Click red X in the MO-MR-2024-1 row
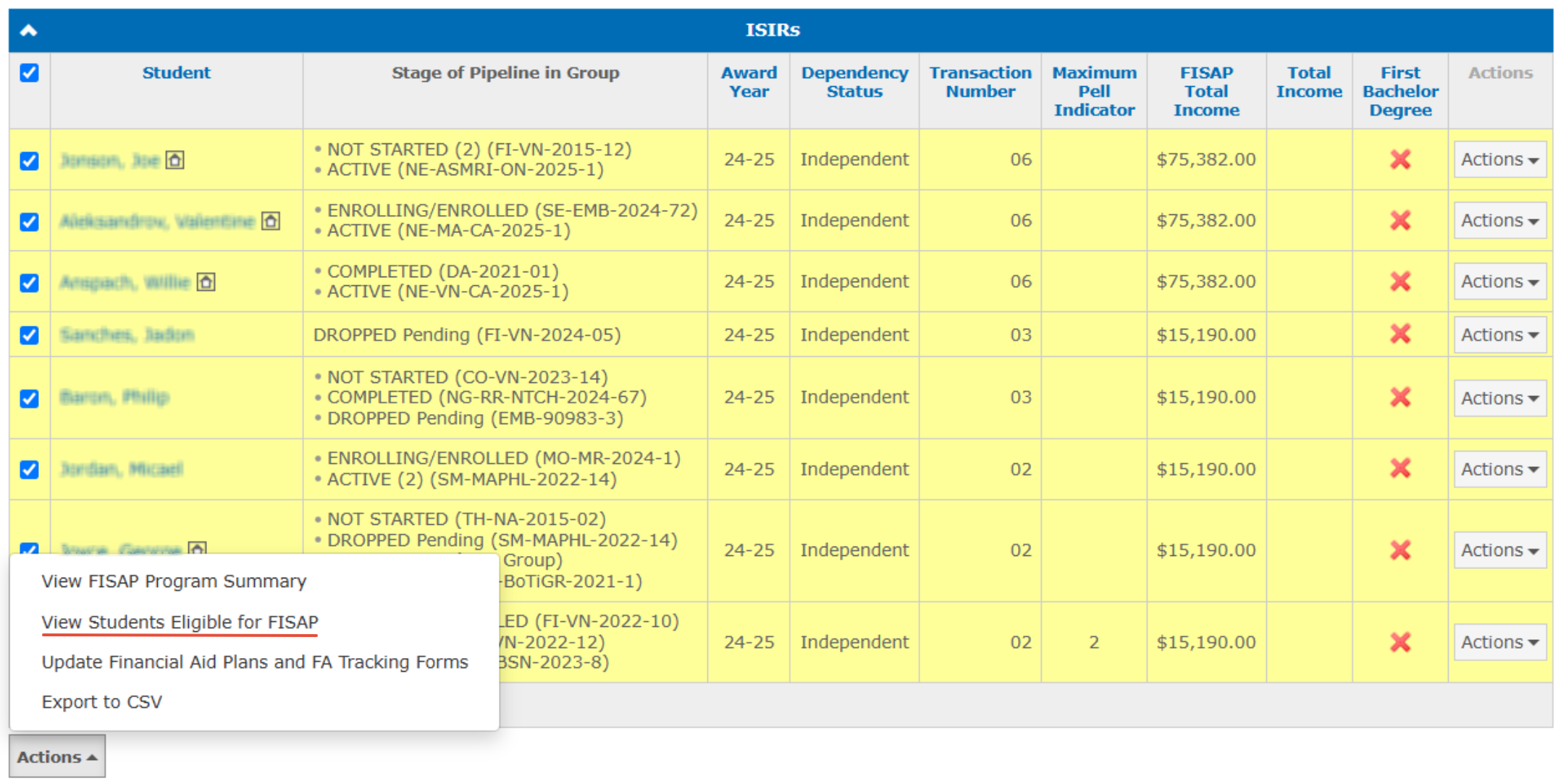1566x784 pixels. point(1399,469)
